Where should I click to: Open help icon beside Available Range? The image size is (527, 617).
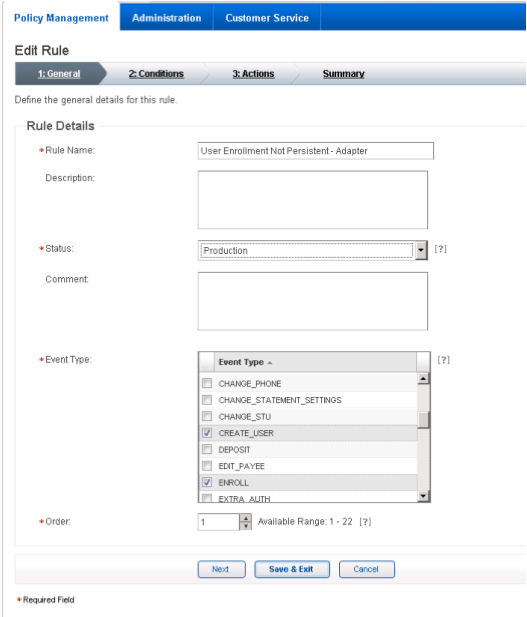(x=365, y=522)
